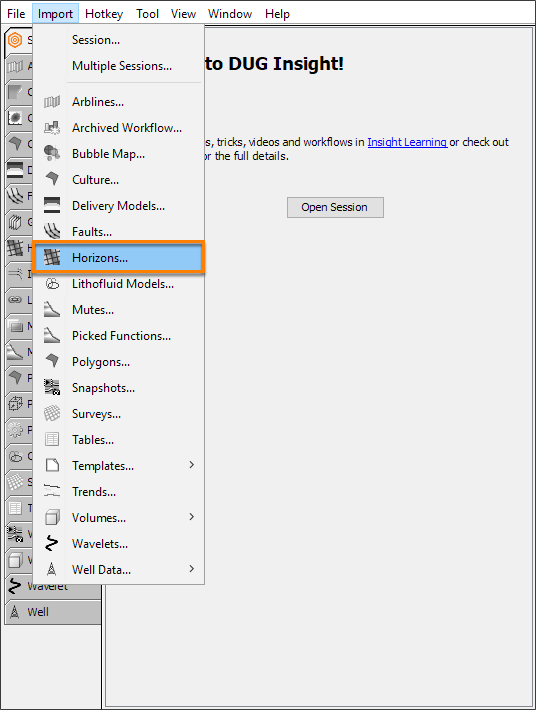Click the Well Data derrick icon
Image resolution: width=536 pixels, height=710 pixels.
pyautogui.click(x=52, y=569)
